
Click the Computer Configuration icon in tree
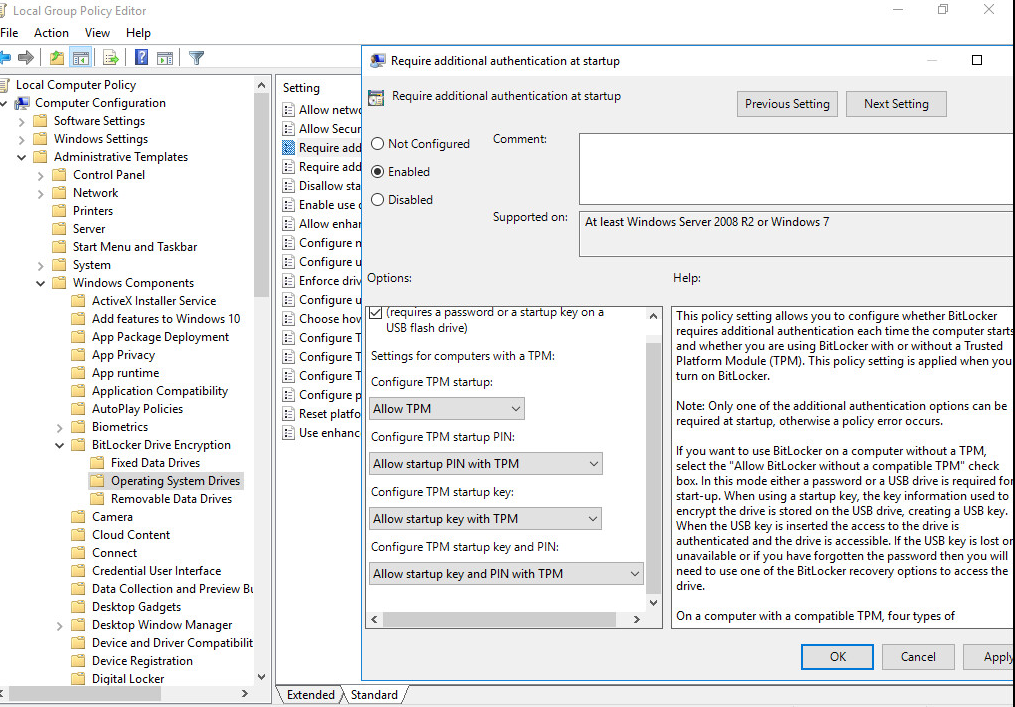(x=22, y=103)
